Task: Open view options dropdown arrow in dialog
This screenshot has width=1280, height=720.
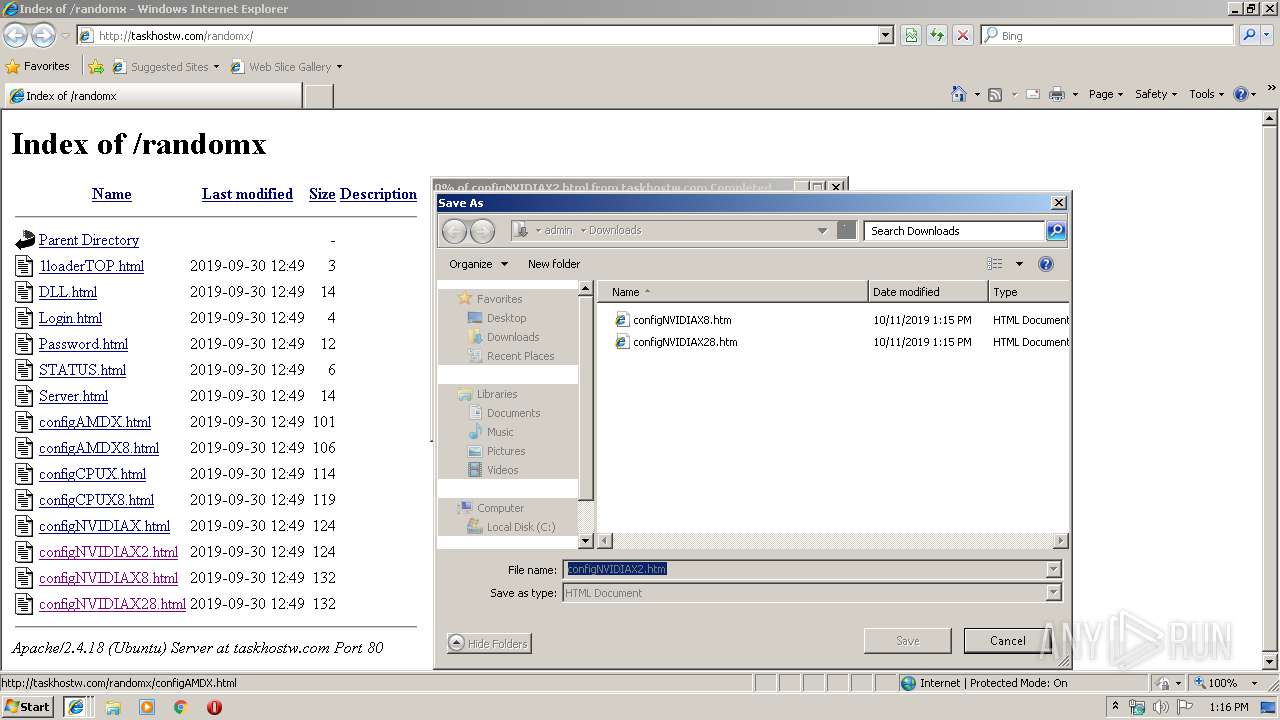Action: [1019, 264]
